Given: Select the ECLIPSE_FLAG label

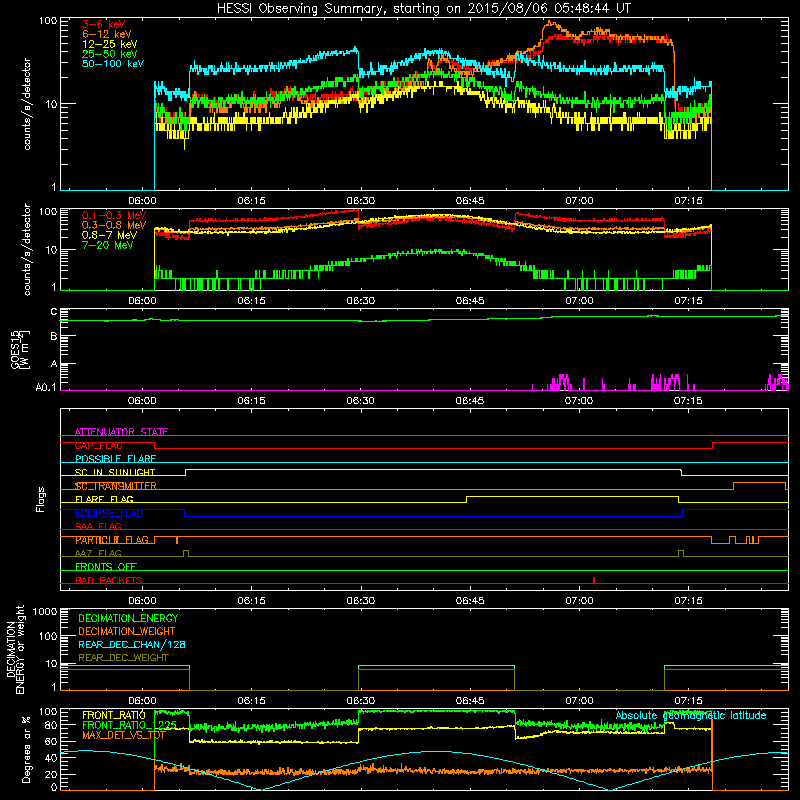Looking at the screenshot, I should pos(109,514).
